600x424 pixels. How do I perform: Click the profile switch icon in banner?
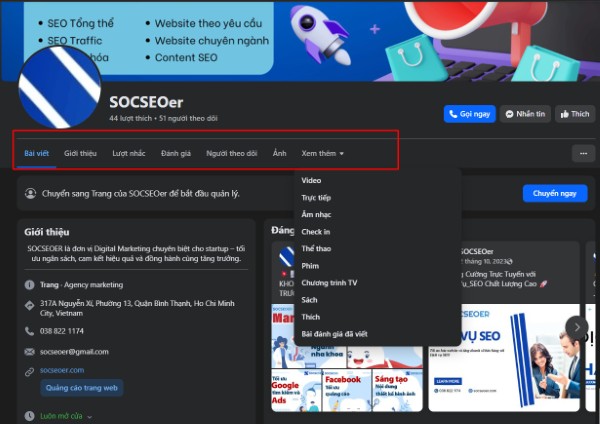pyautogui.click(x=30, y=193)
